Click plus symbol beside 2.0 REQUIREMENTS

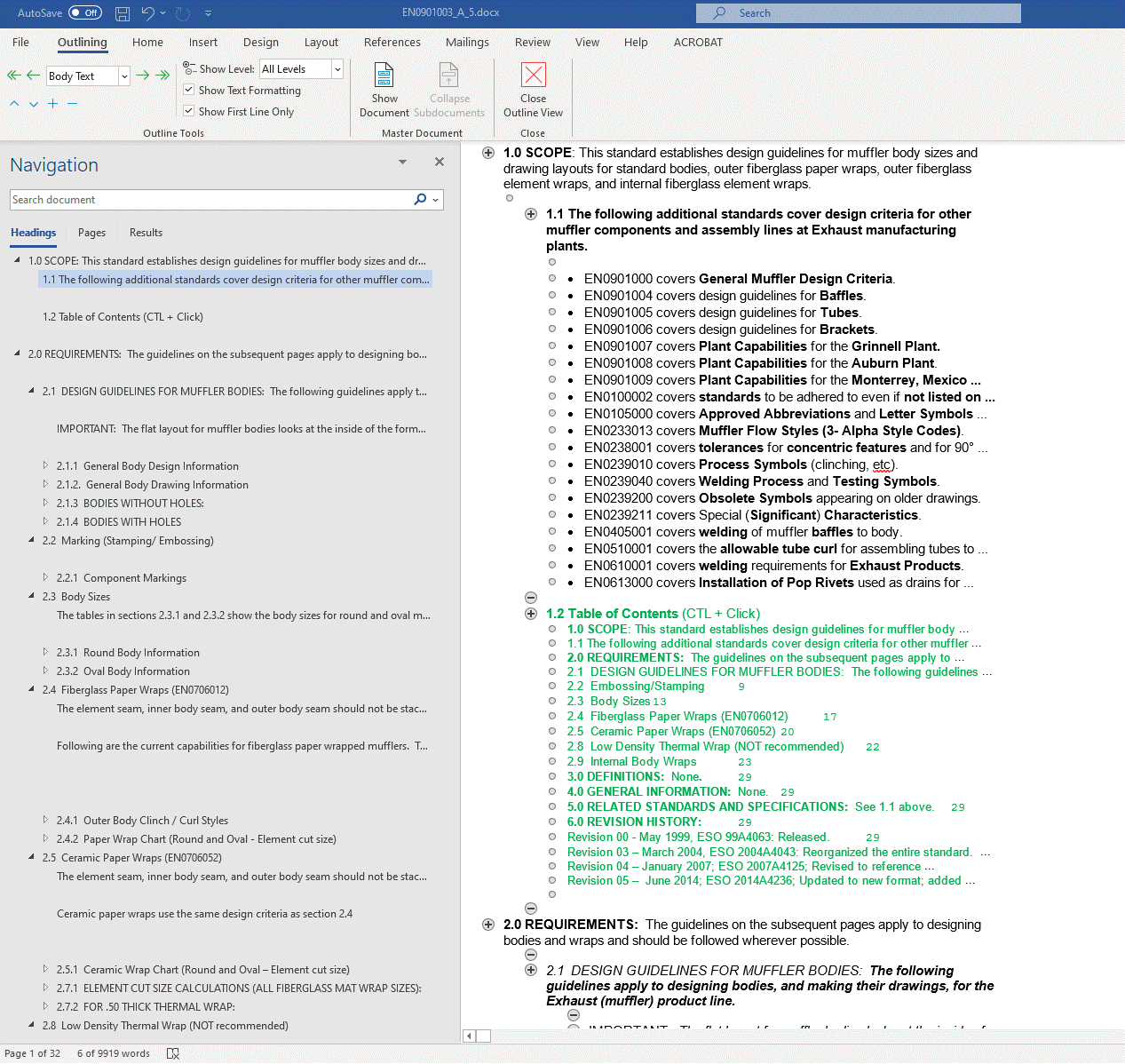[488, 925]
